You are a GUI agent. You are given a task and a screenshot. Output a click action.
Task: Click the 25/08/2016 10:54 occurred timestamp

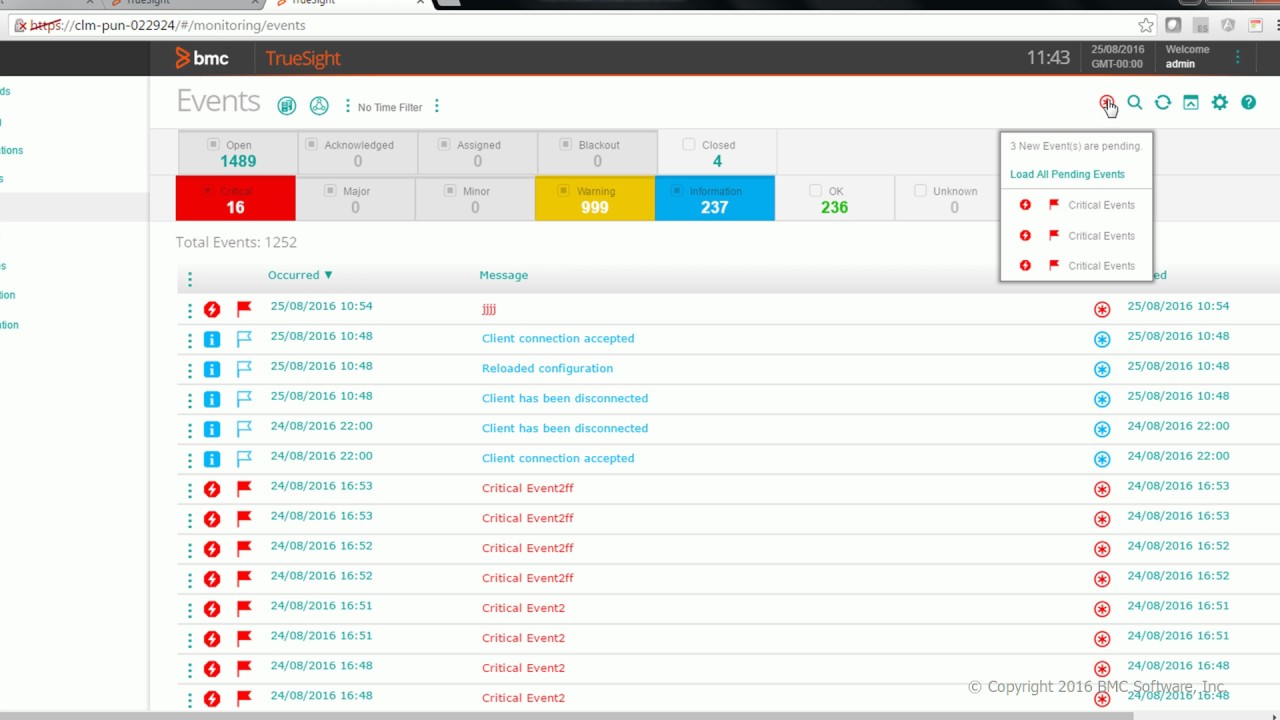pyautogui.click(x=321, y=306)
